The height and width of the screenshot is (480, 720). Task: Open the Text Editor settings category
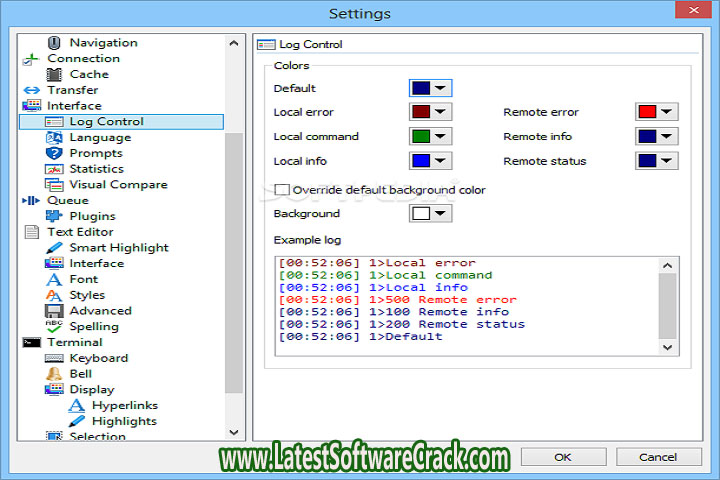tap(81, 232)
